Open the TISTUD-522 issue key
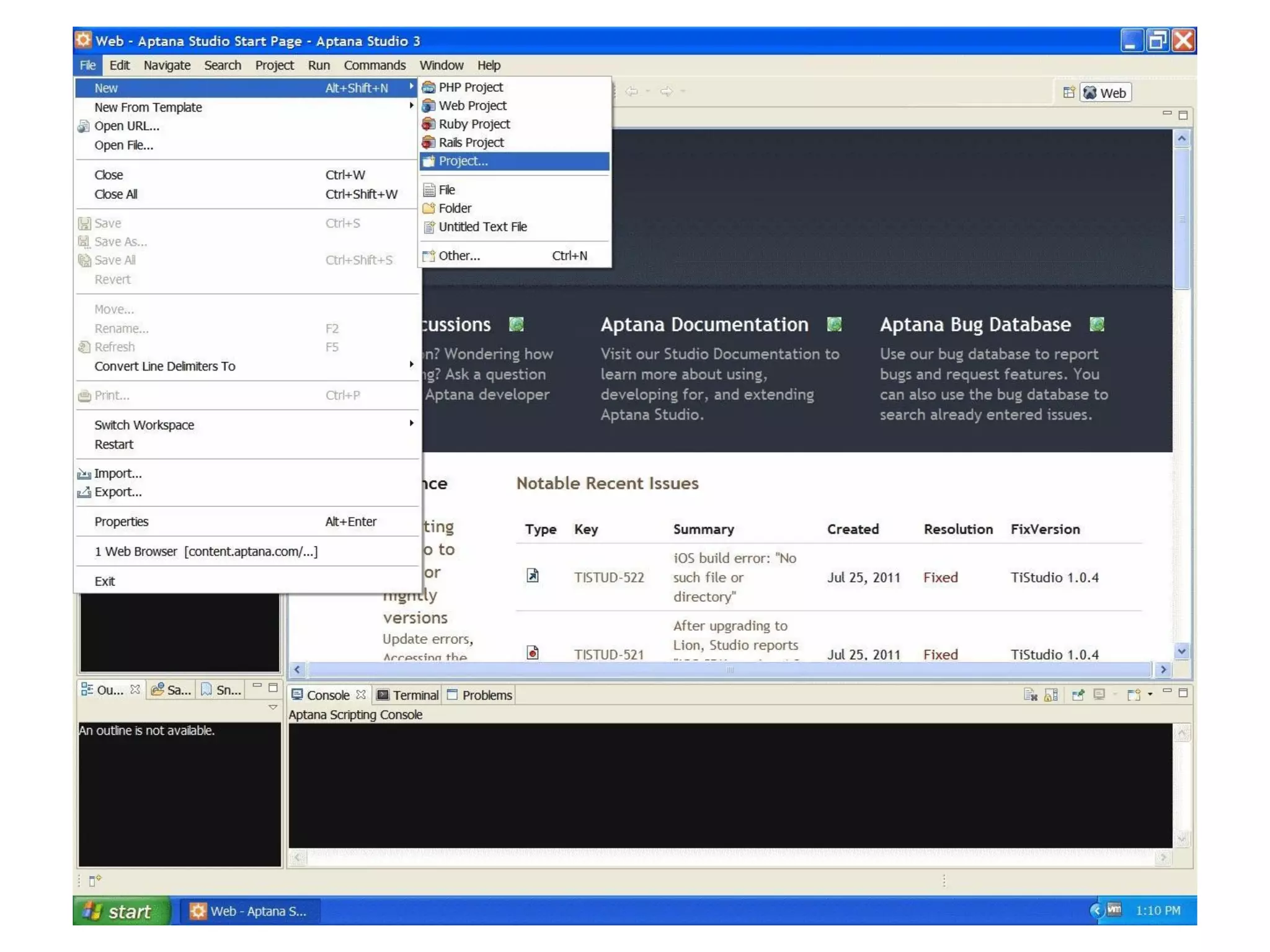The image size is (1270, 952). [x=609, y=578]
